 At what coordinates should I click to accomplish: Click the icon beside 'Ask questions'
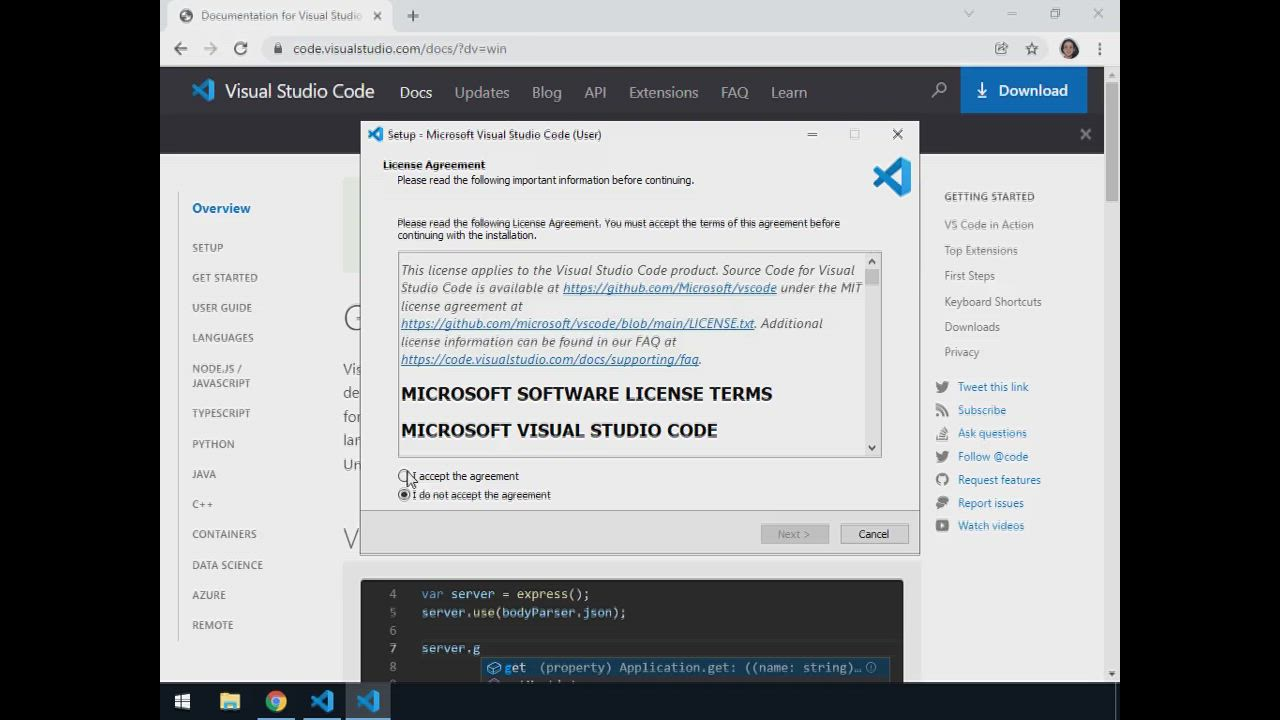[x=942, y=433]
